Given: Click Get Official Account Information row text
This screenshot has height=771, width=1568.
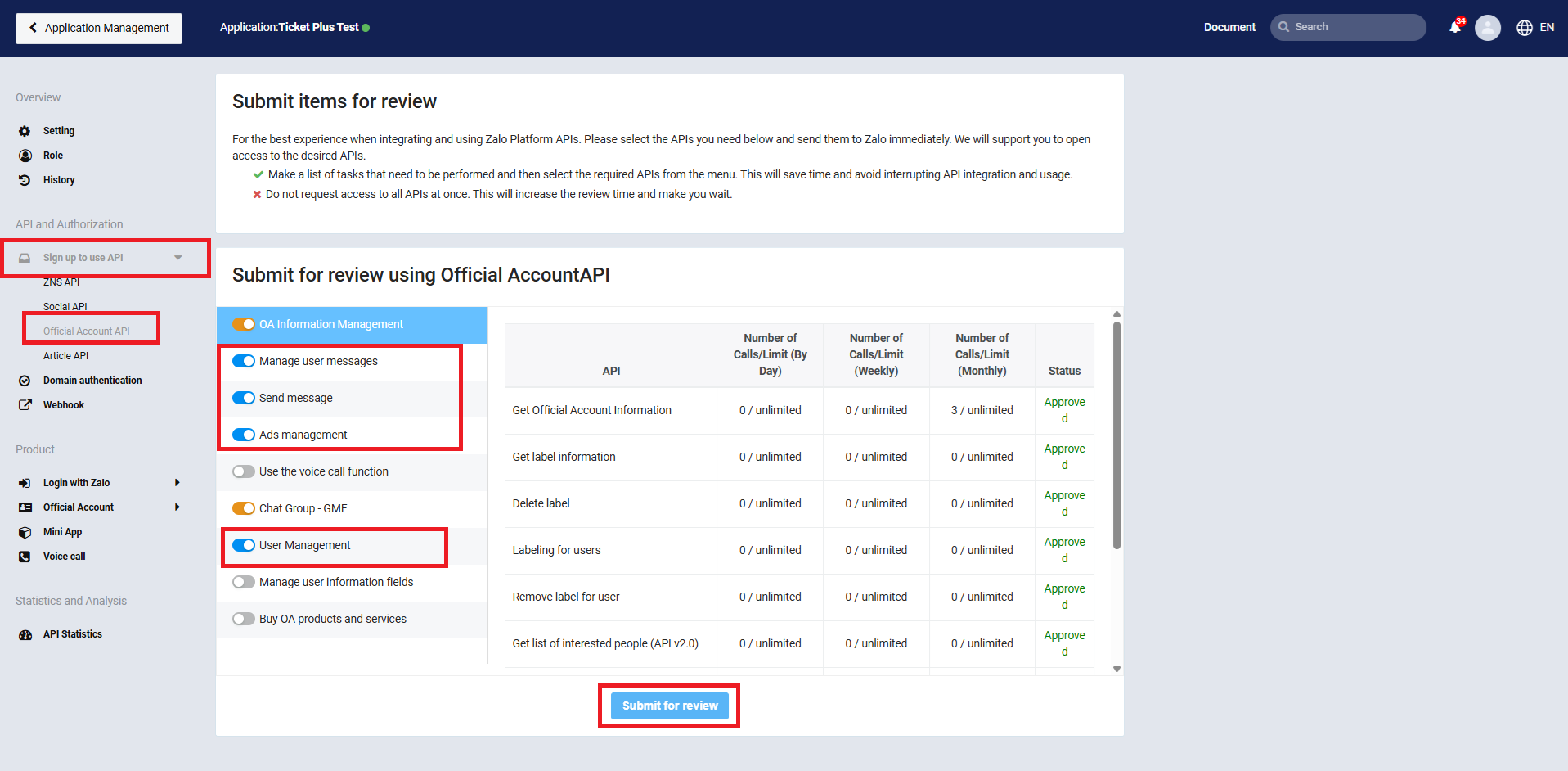Looking at the screenshot, I should 591,410.
